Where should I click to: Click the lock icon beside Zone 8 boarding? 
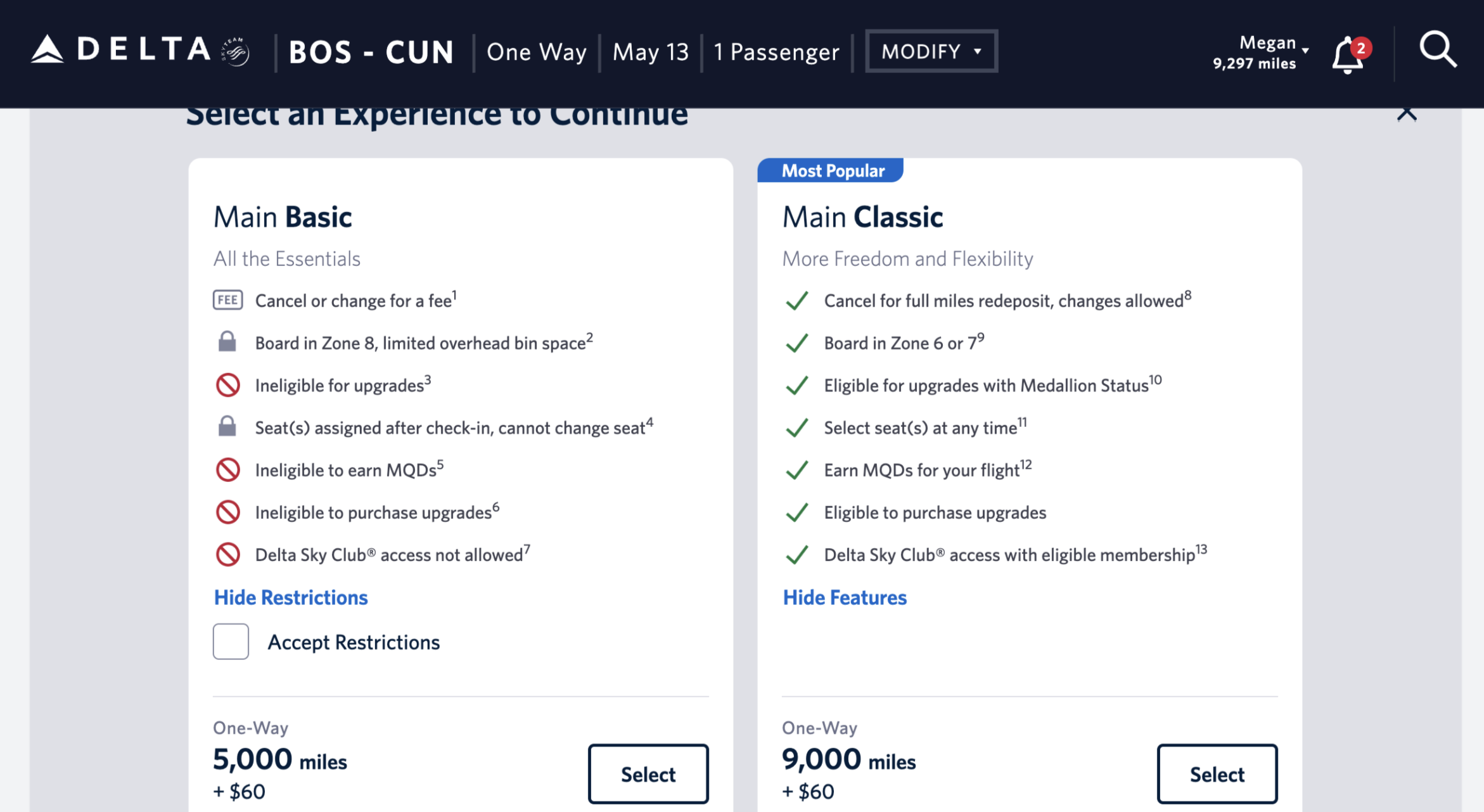(x=227, y=342)
